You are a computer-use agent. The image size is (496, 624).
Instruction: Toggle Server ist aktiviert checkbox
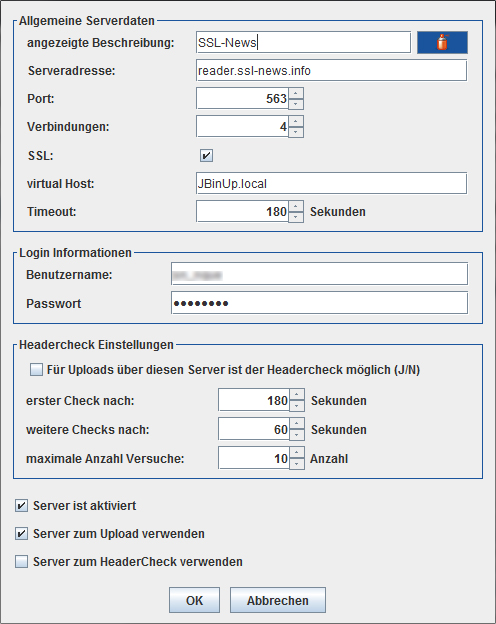21,505
